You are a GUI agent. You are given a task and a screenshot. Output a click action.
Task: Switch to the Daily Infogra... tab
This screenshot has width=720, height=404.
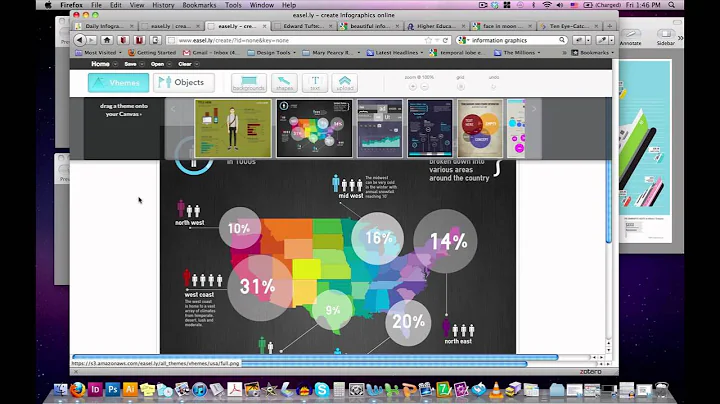(104, 26)
